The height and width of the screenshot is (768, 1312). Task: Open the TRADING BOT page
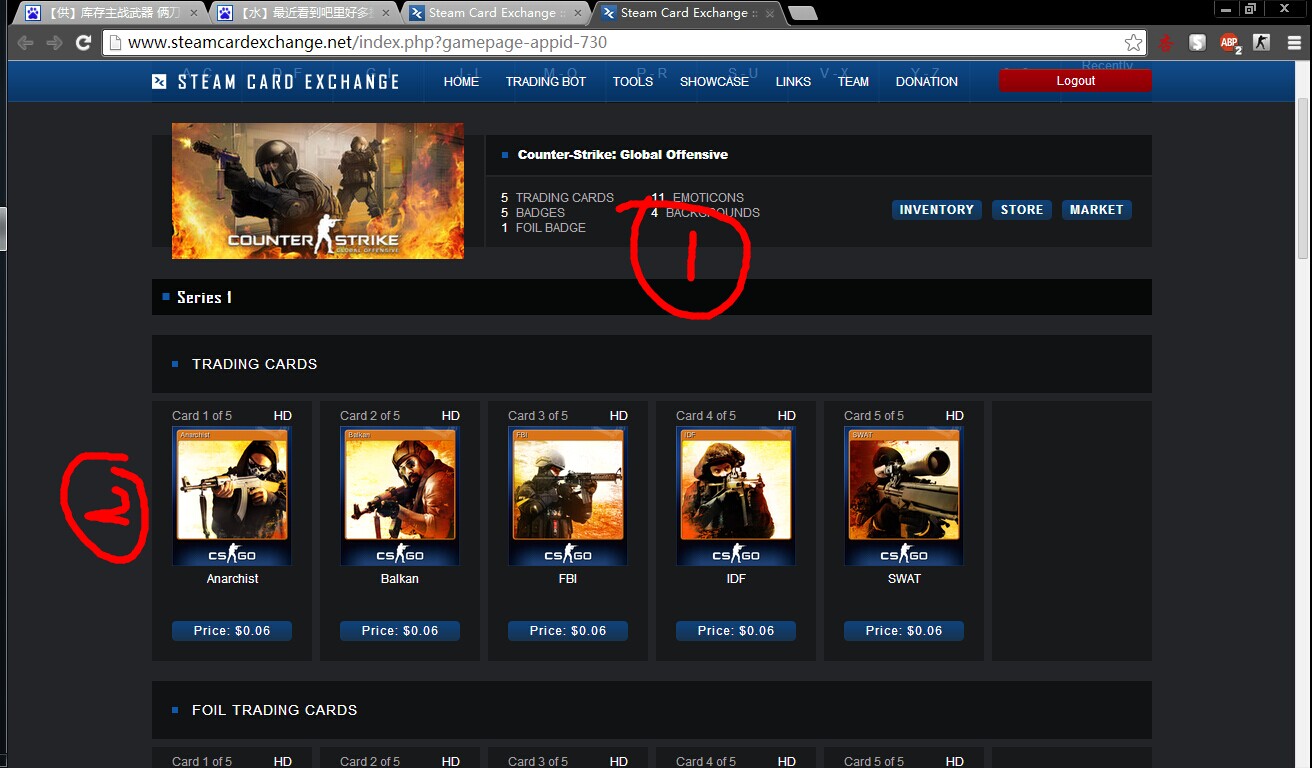[546, 82]
